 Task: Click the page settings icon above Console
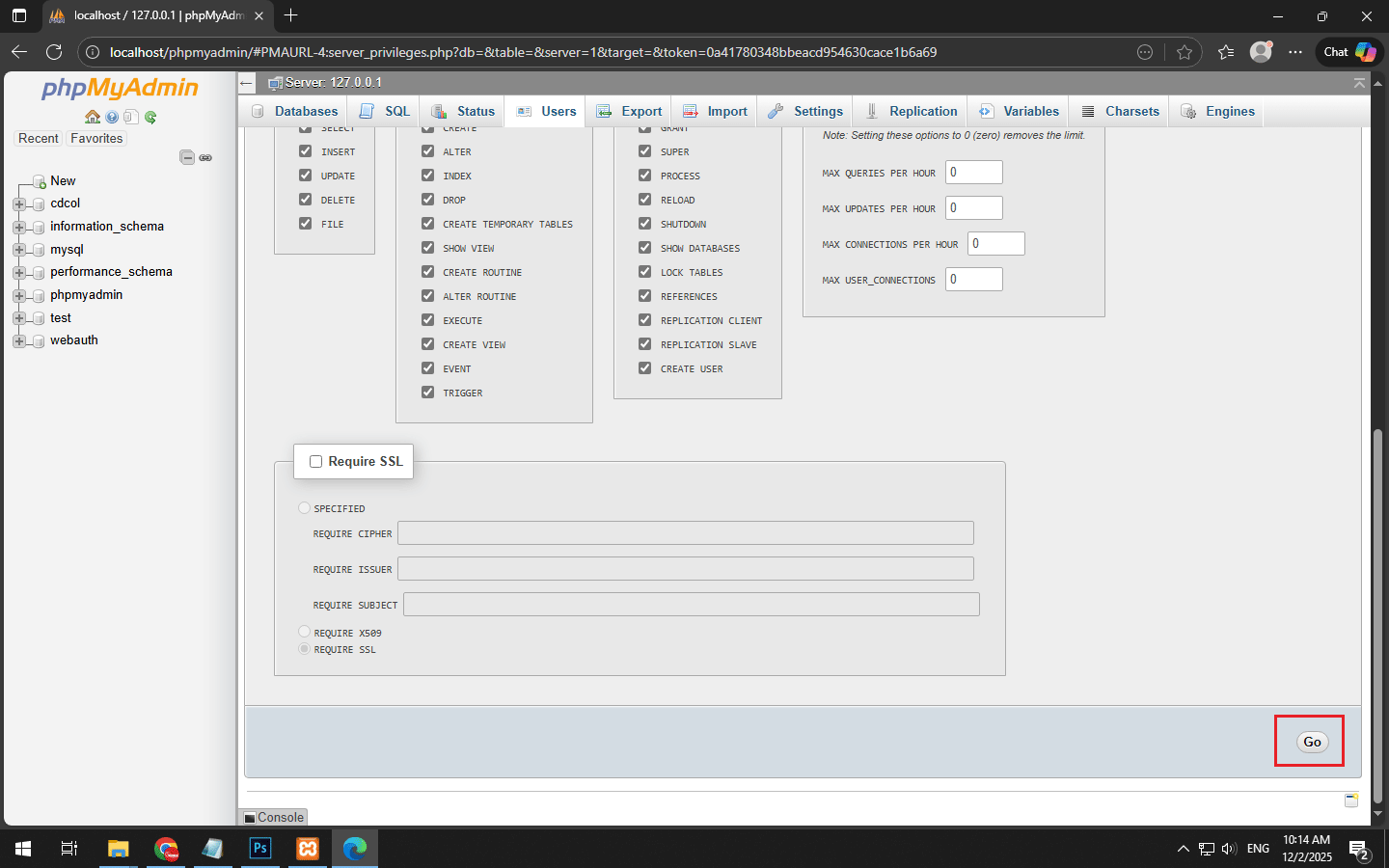[1351, 800]
